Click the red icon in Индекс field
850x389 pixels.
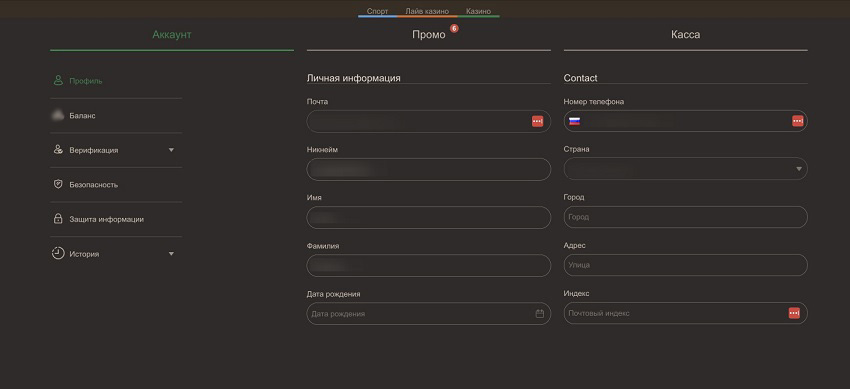(x=794, y=313)
